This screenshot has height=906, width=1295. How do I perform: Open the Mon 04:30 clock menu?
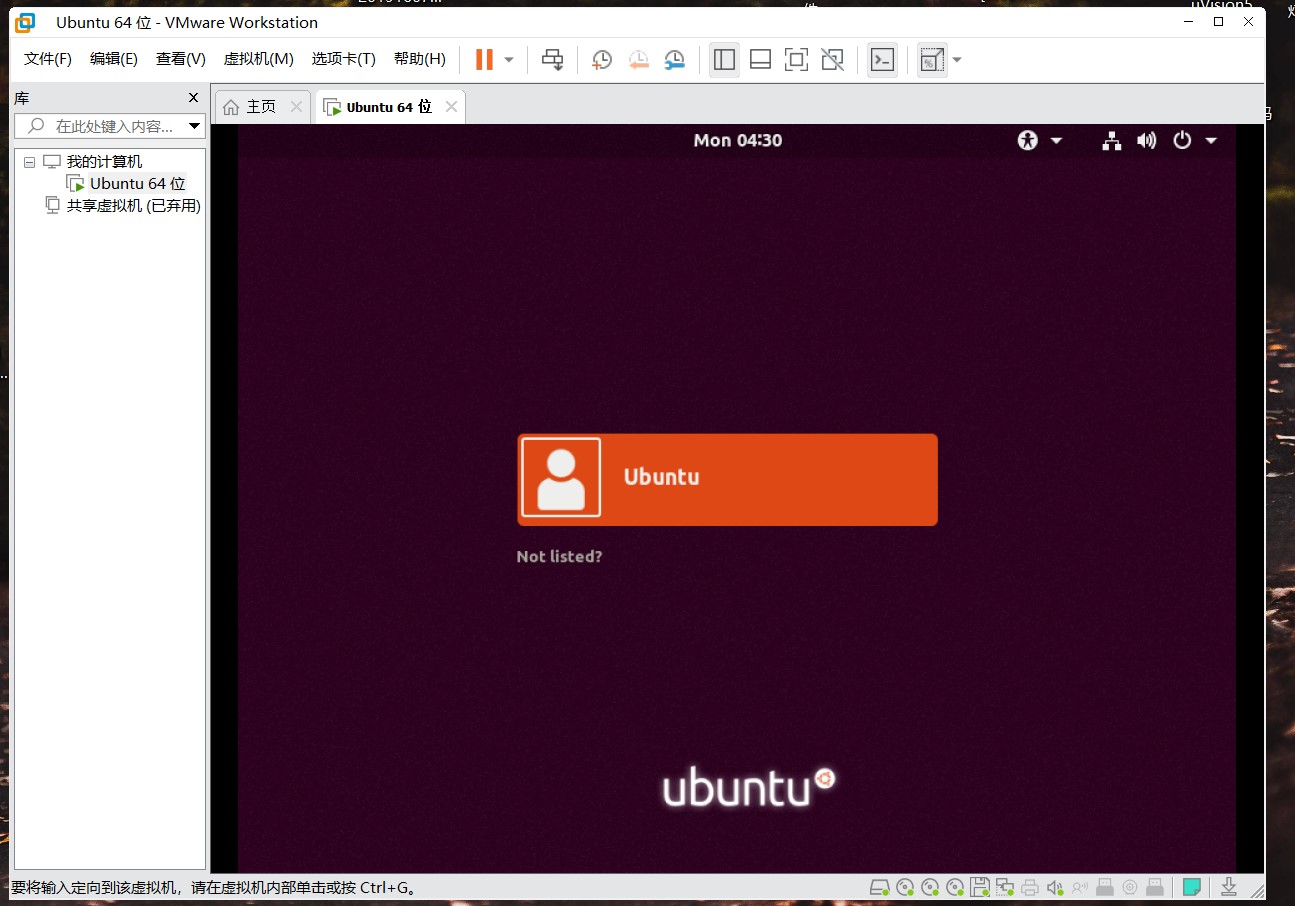[x=737, y=140]
